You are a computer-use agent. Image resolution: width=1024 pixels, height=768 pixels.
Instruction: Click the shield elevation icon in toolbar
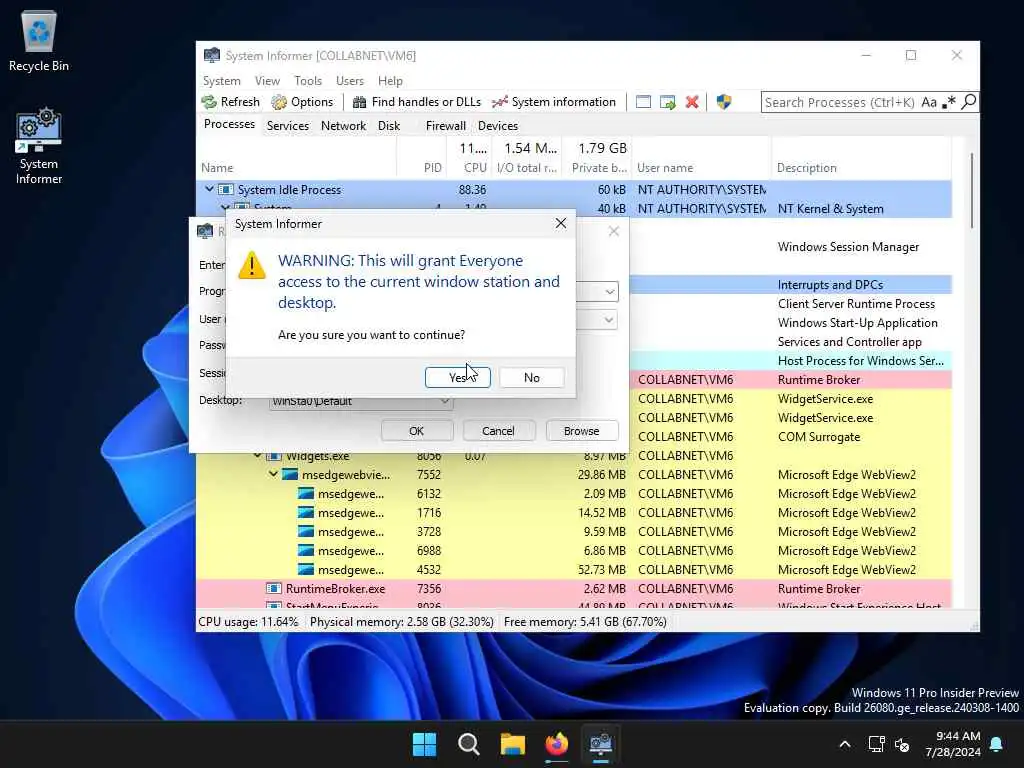coord(724,102)
